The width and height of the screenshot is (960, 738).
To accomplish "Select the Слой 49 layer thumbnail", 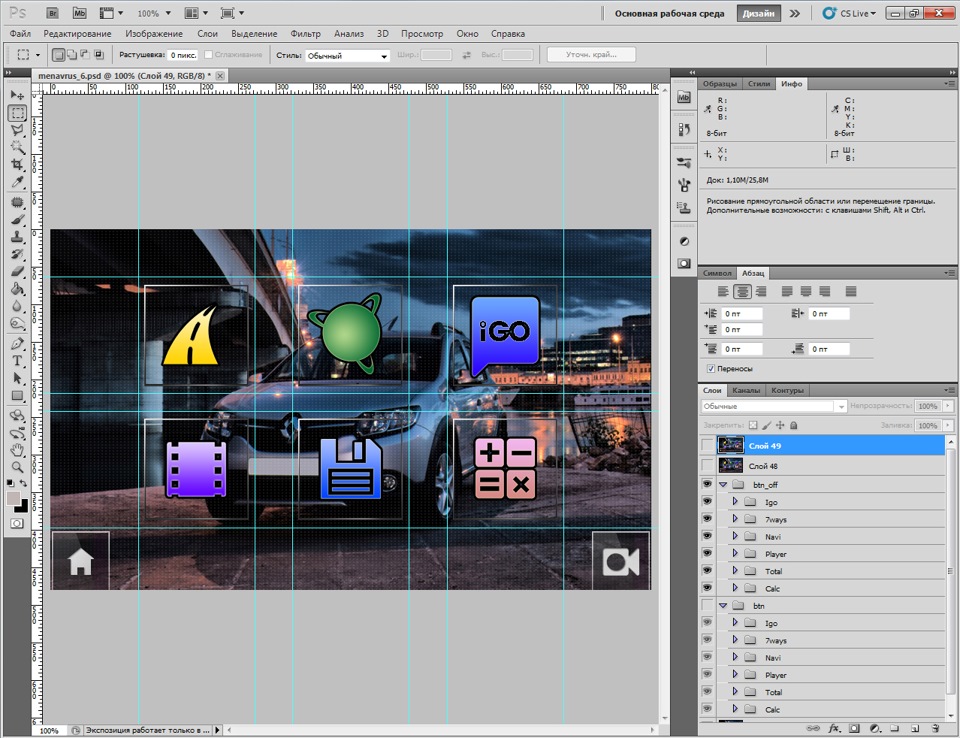I will click(x=730, y=445).
